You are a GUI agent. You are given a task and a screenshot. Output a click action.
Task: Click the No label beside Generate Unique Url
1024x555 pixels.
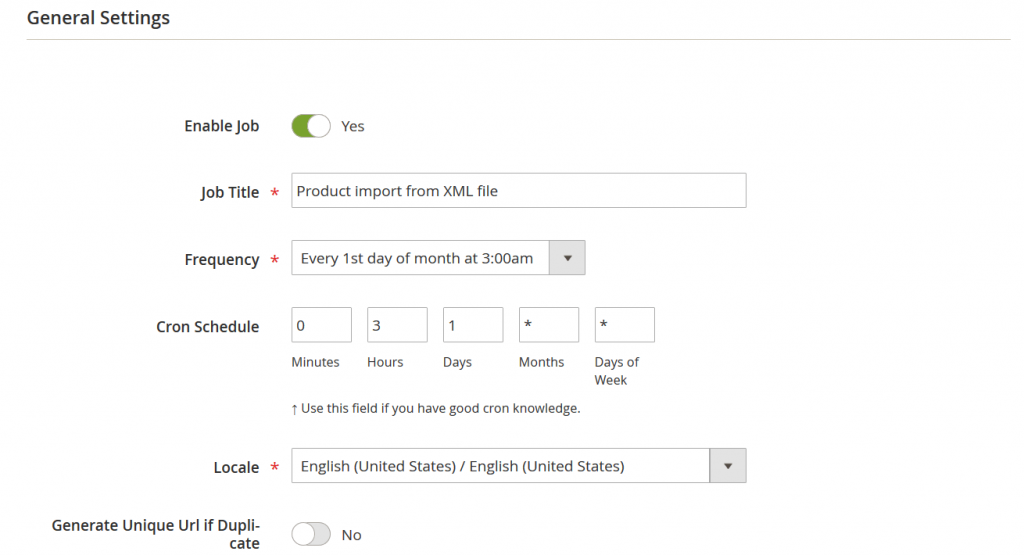point(351,535)
